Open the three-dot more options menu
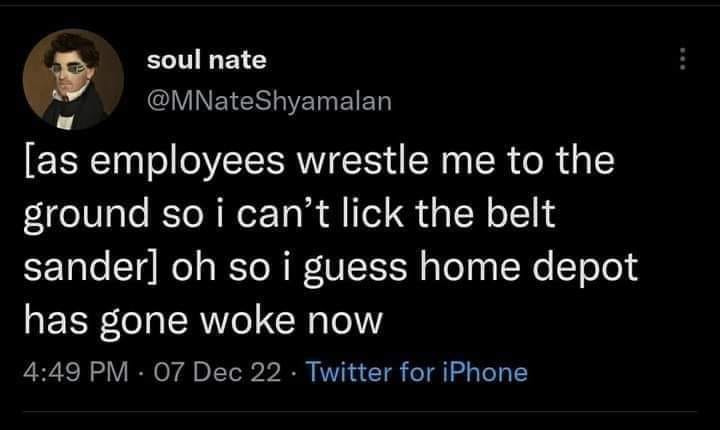Image resolution: width=720 pixels, height=430 pixels. pos(683,61)
